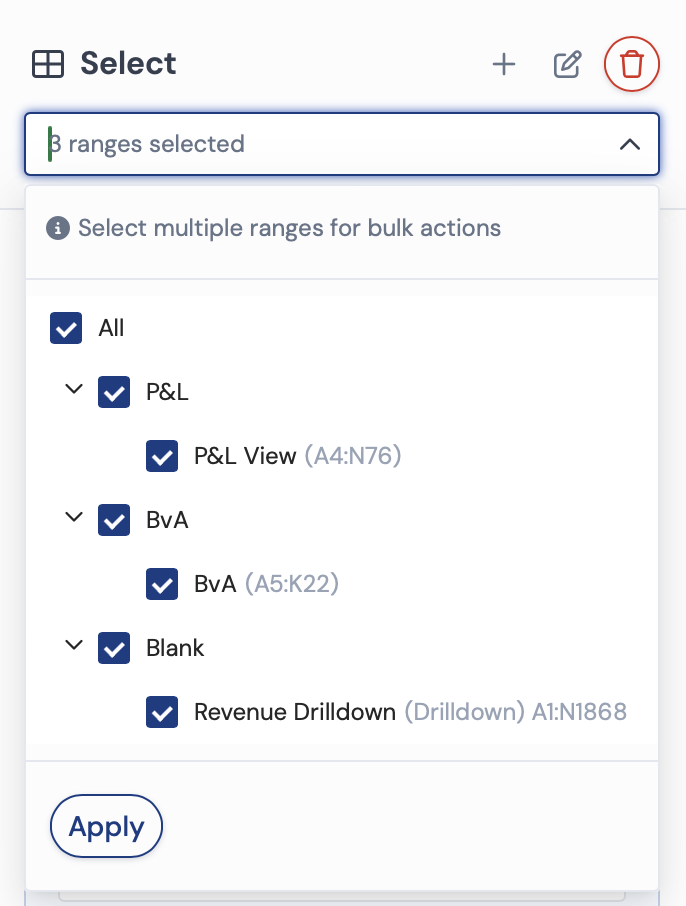Uncheck the All checkbox

point(66,328)
